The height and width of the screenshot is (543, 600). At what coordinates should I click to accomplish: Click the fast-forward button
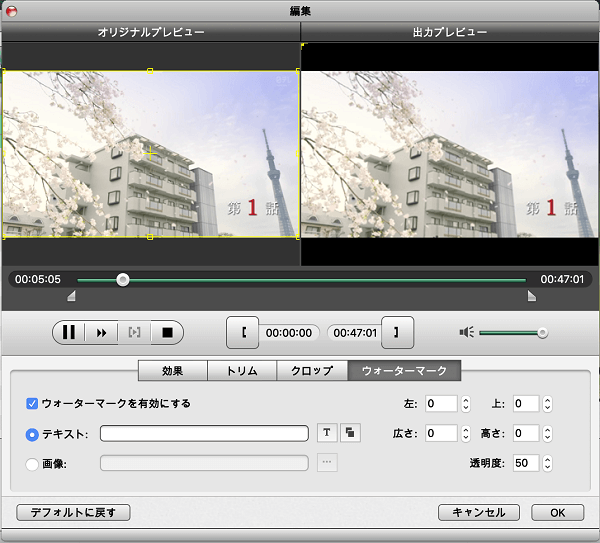101,332
